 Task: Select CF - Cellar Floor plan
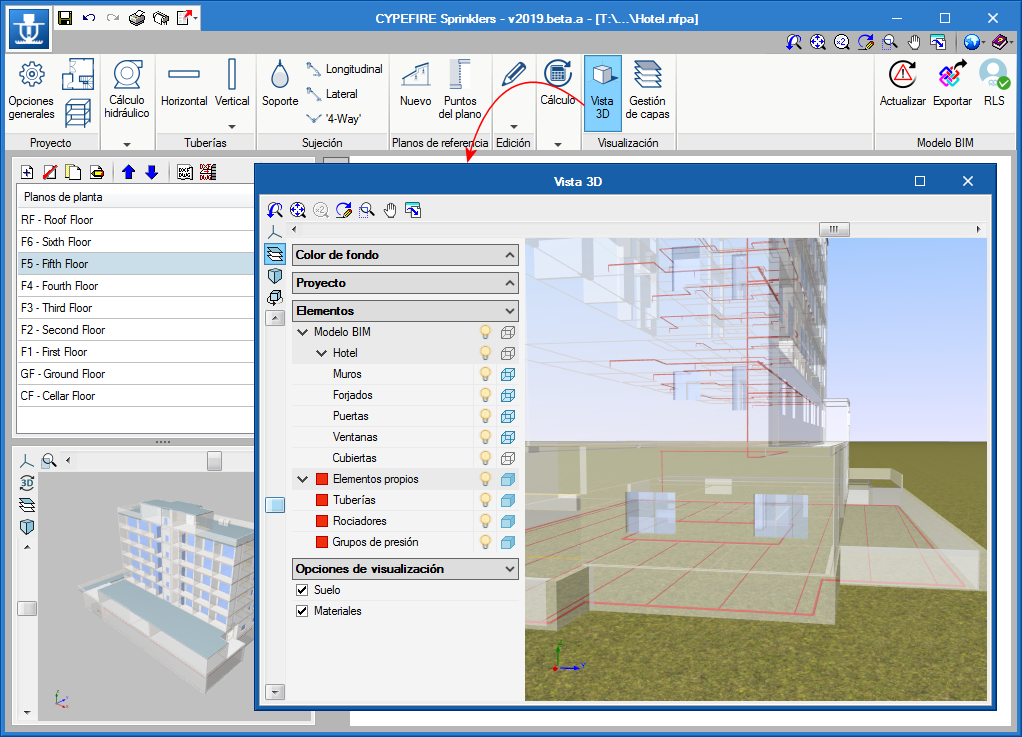135,396
